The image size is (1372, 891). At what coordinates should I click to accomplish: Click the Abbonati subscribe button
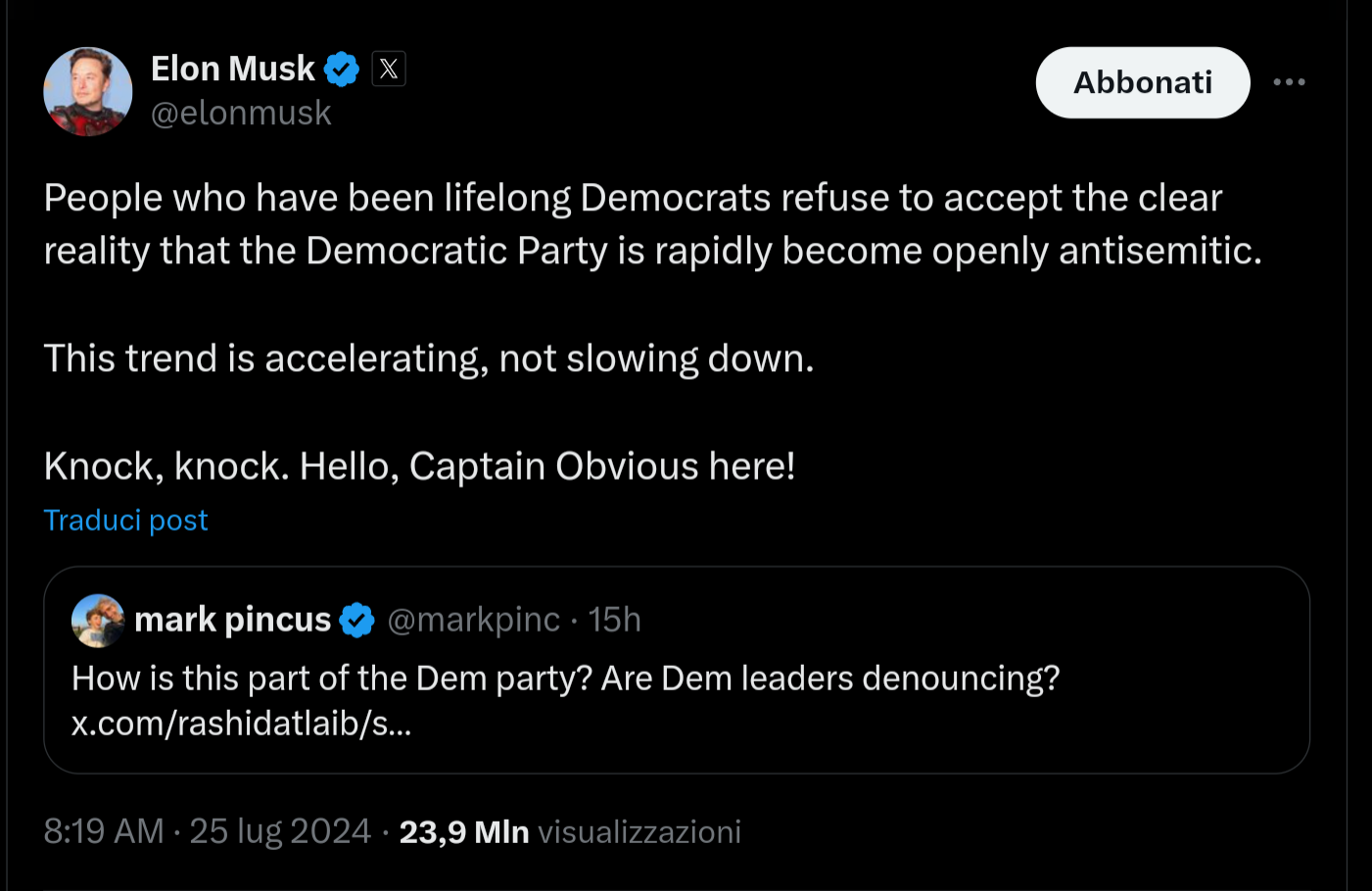[1142, 82]
